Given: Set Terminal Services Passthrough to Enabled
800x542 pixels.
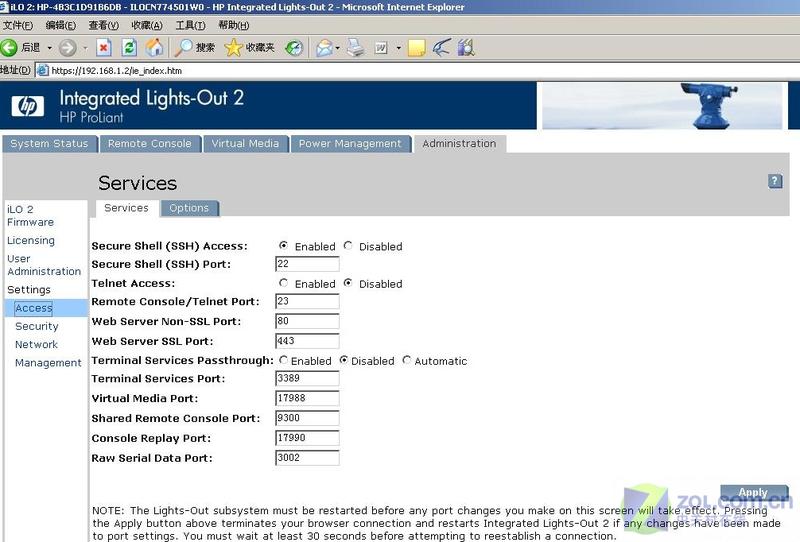Looking at the screenshot, I should 283,360.
